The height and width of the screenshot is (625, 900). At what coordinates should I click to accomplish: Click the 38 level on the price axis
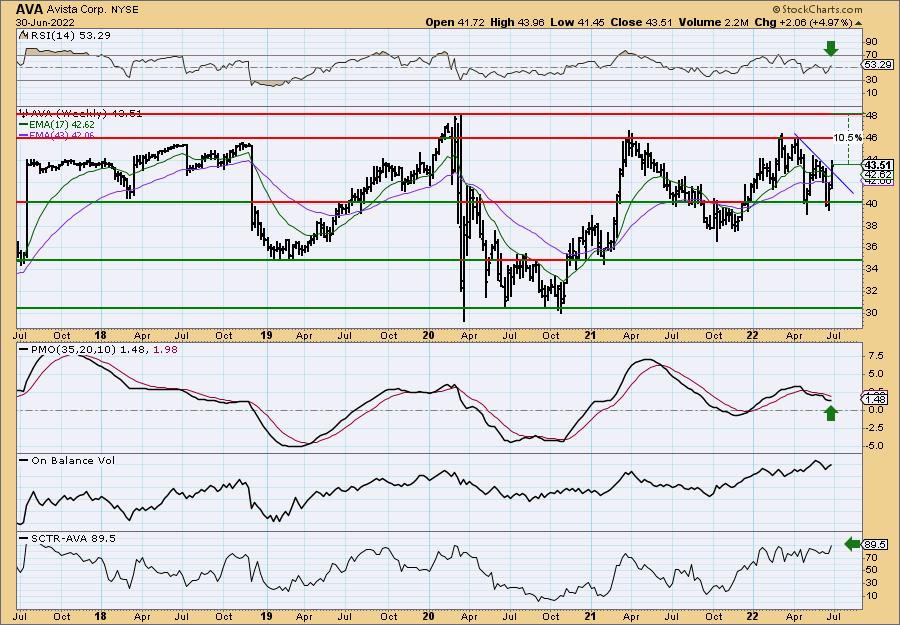[871, 225]
